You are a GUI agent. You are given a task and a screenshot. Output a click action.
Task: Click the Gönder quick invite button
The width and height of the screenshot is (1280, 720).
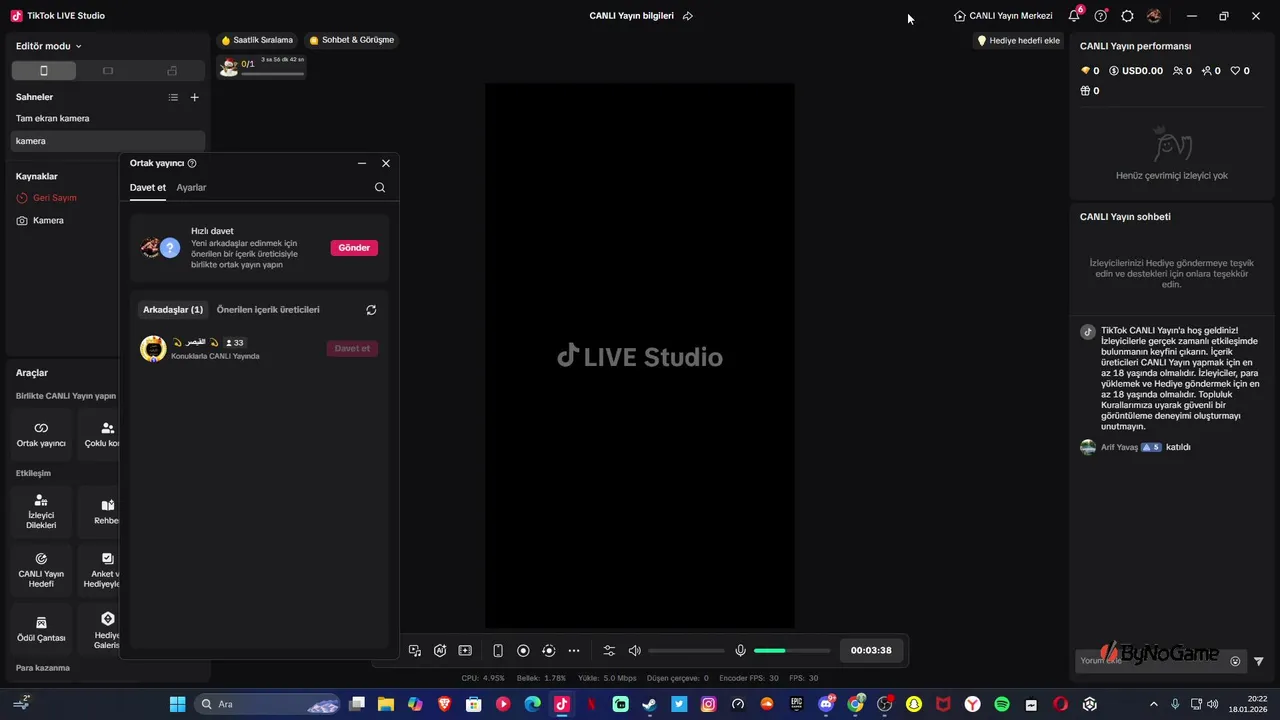click(x=354, y=247)
